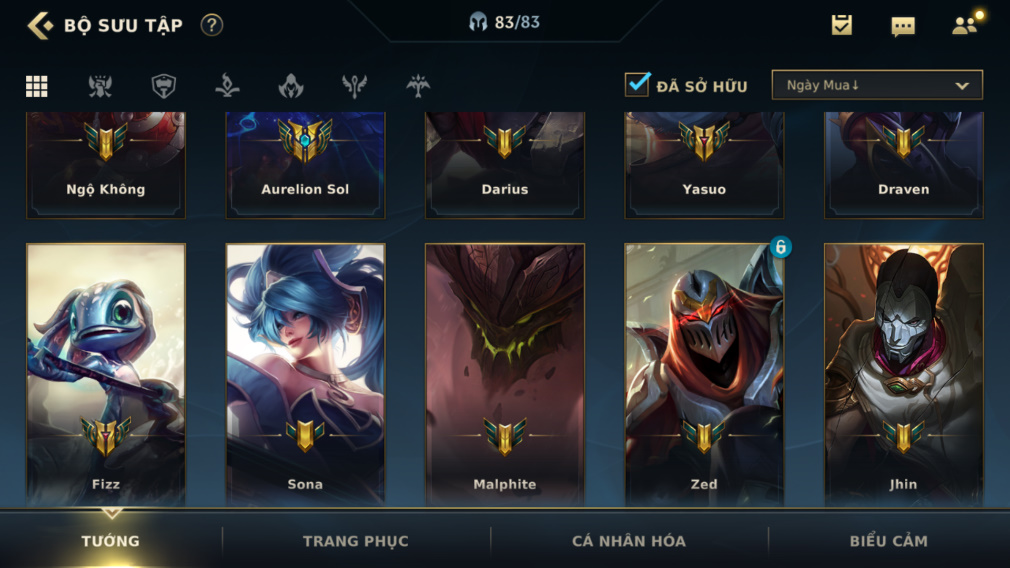Filter champions by the assassin role icon
Viewport: 1010px width, 568px height.
[x=291, y=86]
